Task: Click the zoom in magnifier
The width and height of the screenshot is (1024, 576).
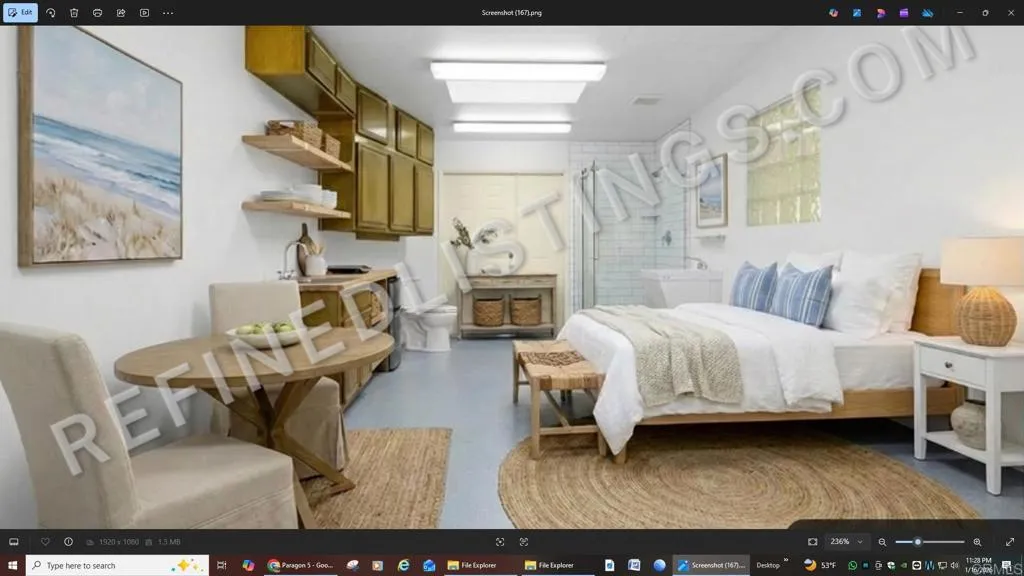Action: tap(977, 542)
